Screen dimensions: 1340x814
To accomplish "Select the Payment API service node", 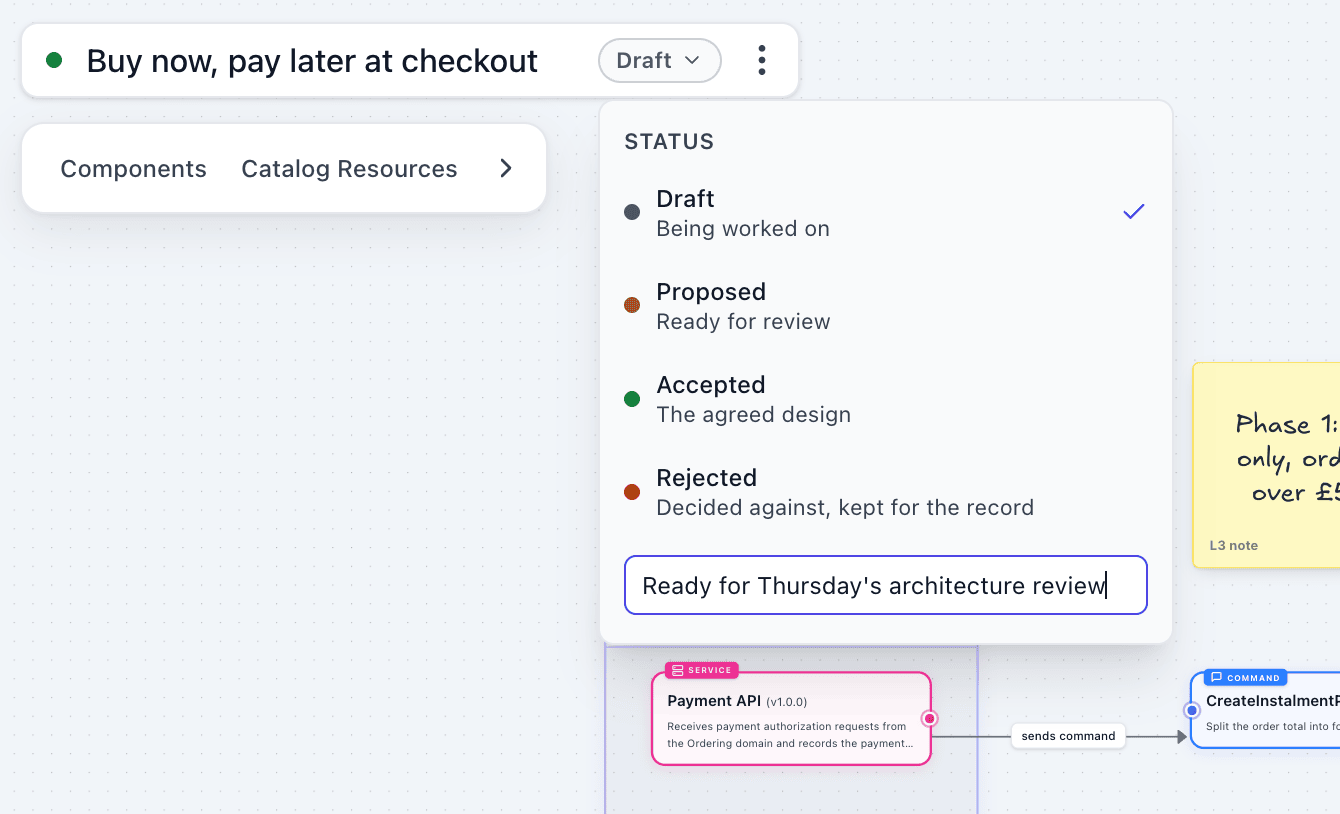I will coord(791,718).
